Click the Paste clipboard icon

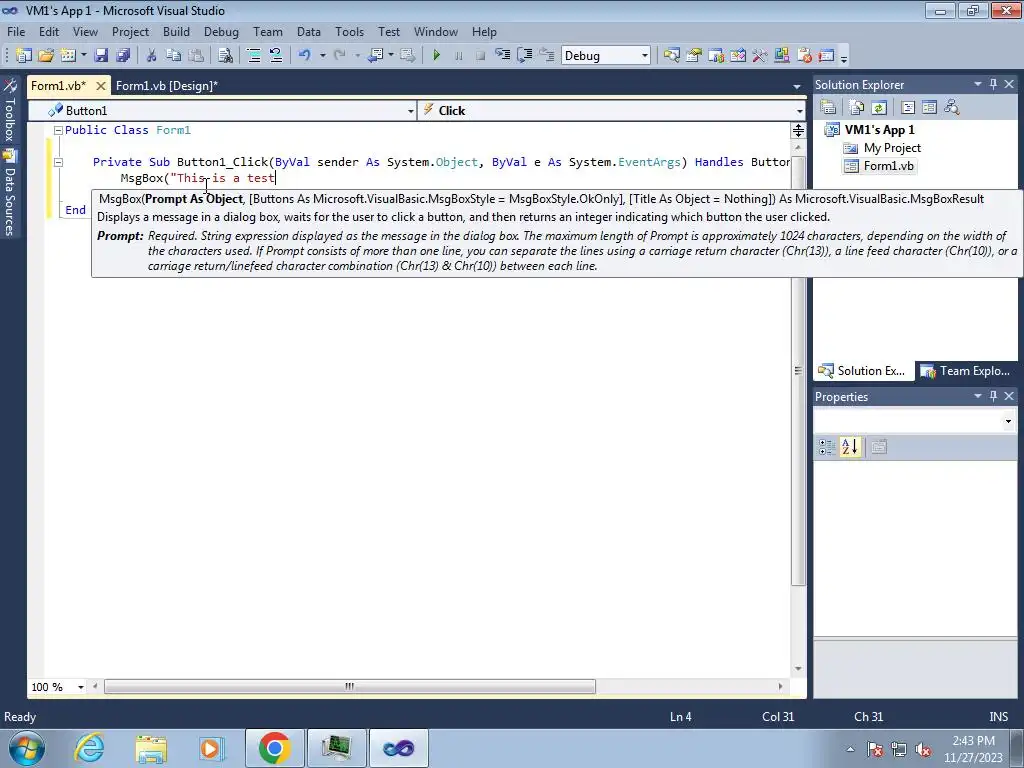coord(195,56)
